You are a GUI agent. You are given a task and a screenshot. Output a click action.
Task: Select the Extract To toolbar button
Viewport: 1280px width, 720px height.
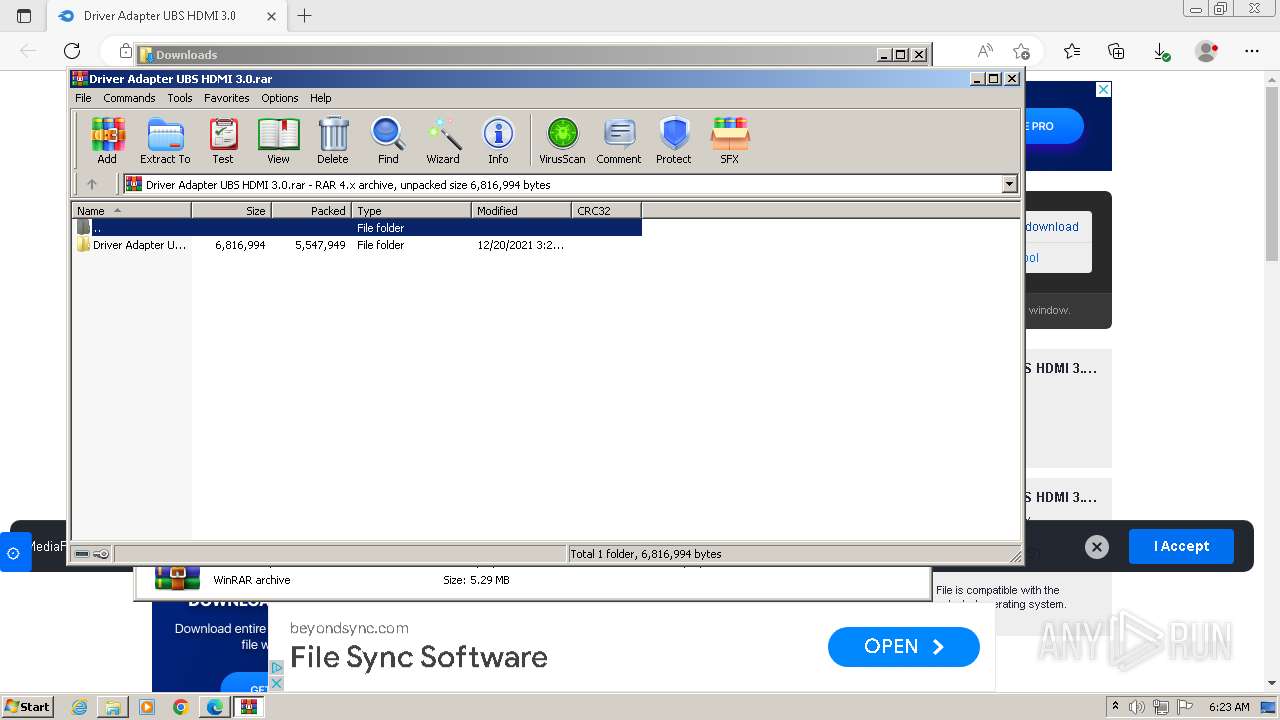[165, 140]
